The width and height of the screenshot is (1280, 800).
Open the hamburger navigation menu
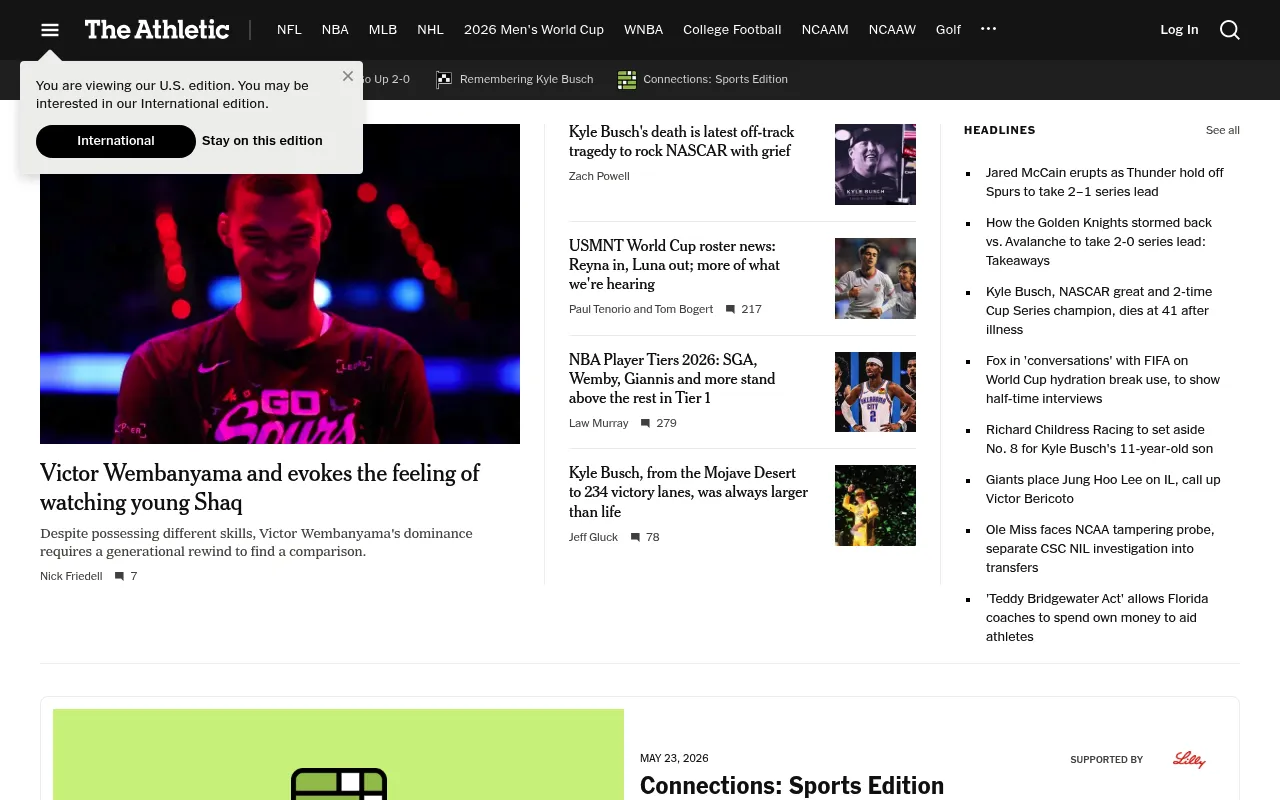point(50,30)
